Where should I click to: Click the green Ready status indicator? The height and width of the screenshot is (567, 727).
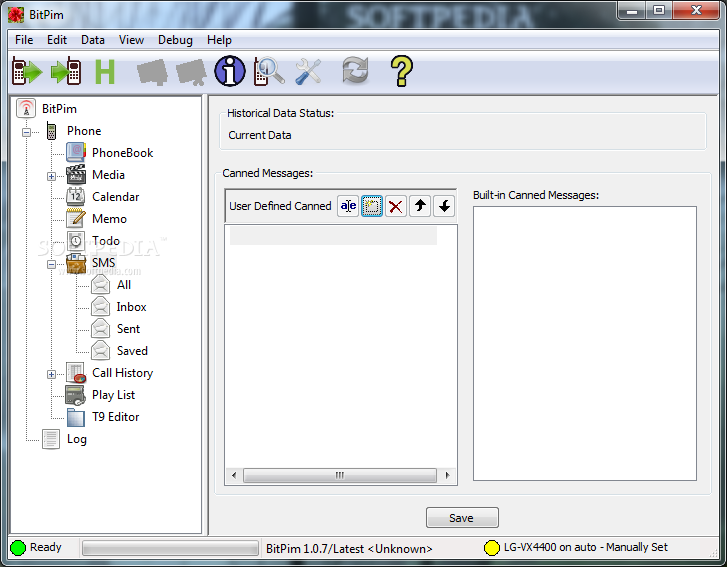(18, 548)
